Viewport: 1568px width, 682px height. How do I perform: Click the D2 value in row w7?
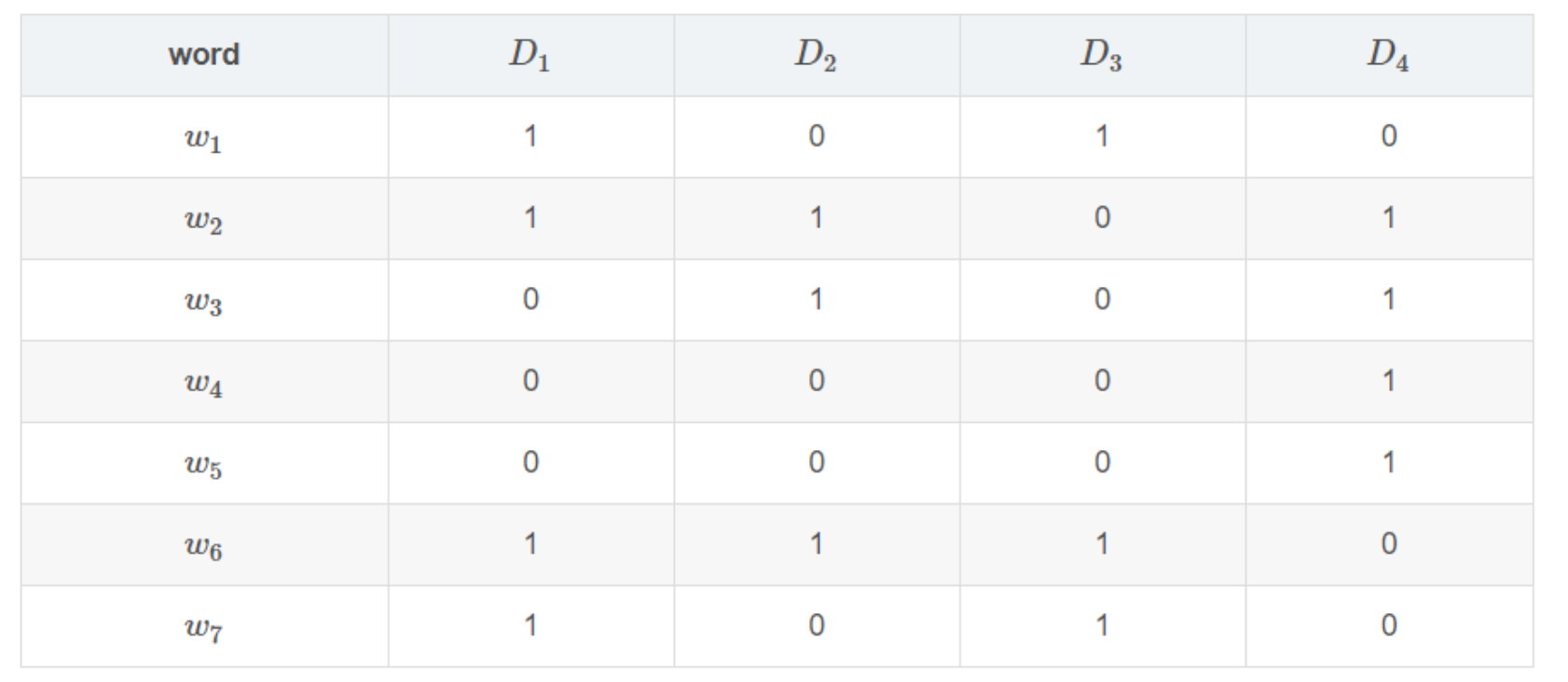[x=817, y=625]
